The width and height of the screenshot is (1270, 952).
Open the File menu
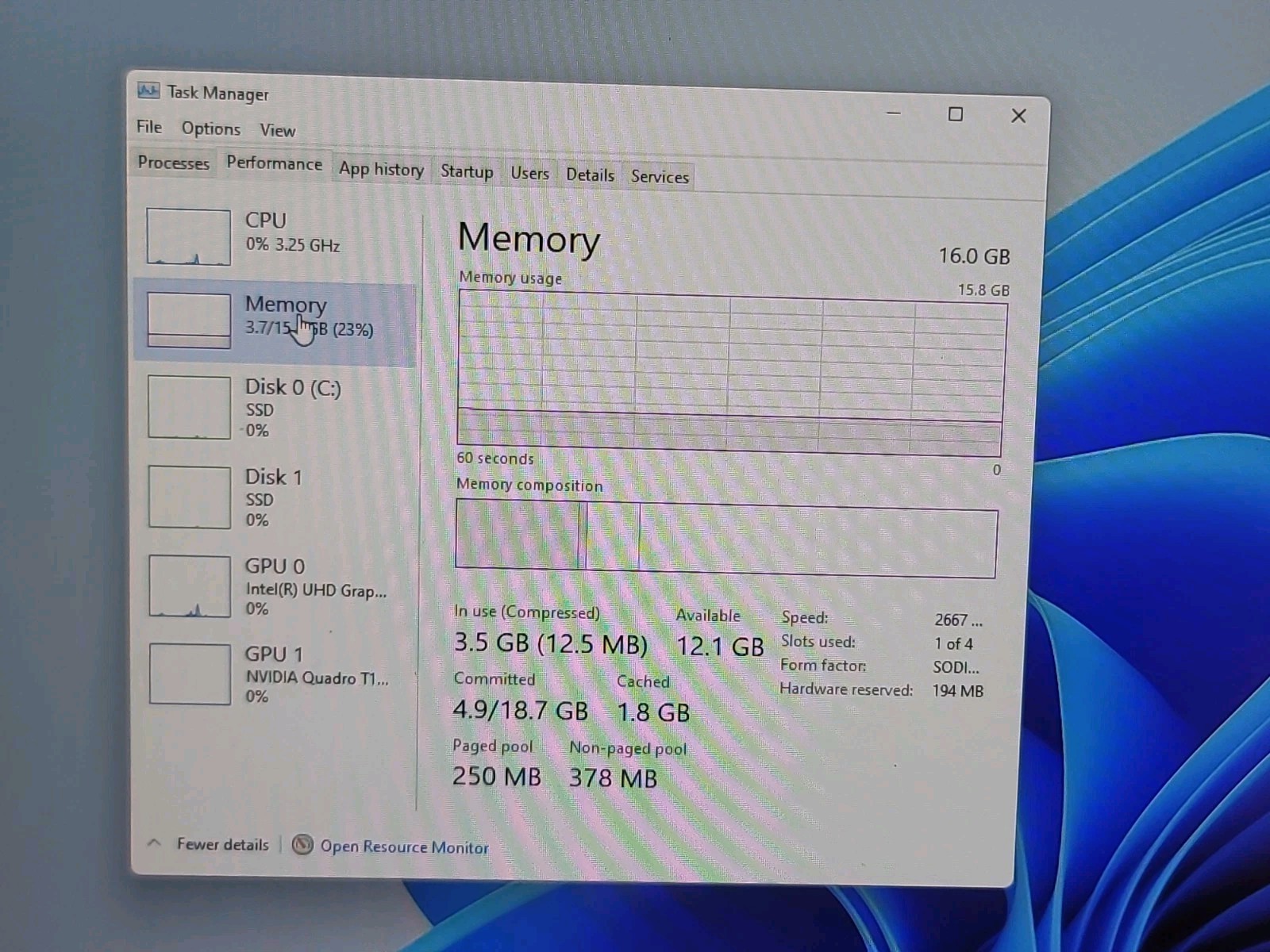pyautogui.click(x=149, y=127)
